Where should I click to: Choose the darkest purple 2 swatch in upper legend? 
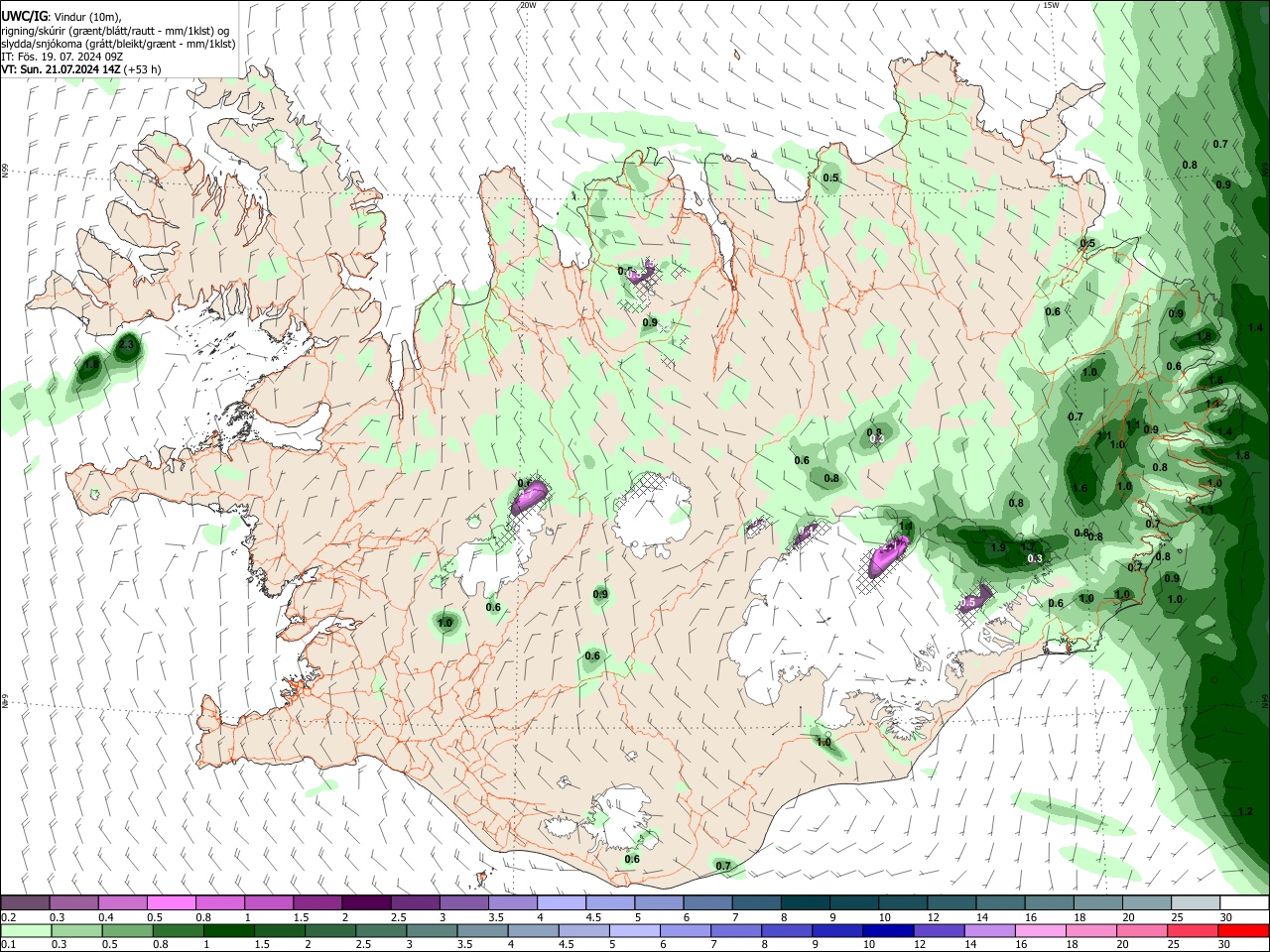[x=366, y=902]
